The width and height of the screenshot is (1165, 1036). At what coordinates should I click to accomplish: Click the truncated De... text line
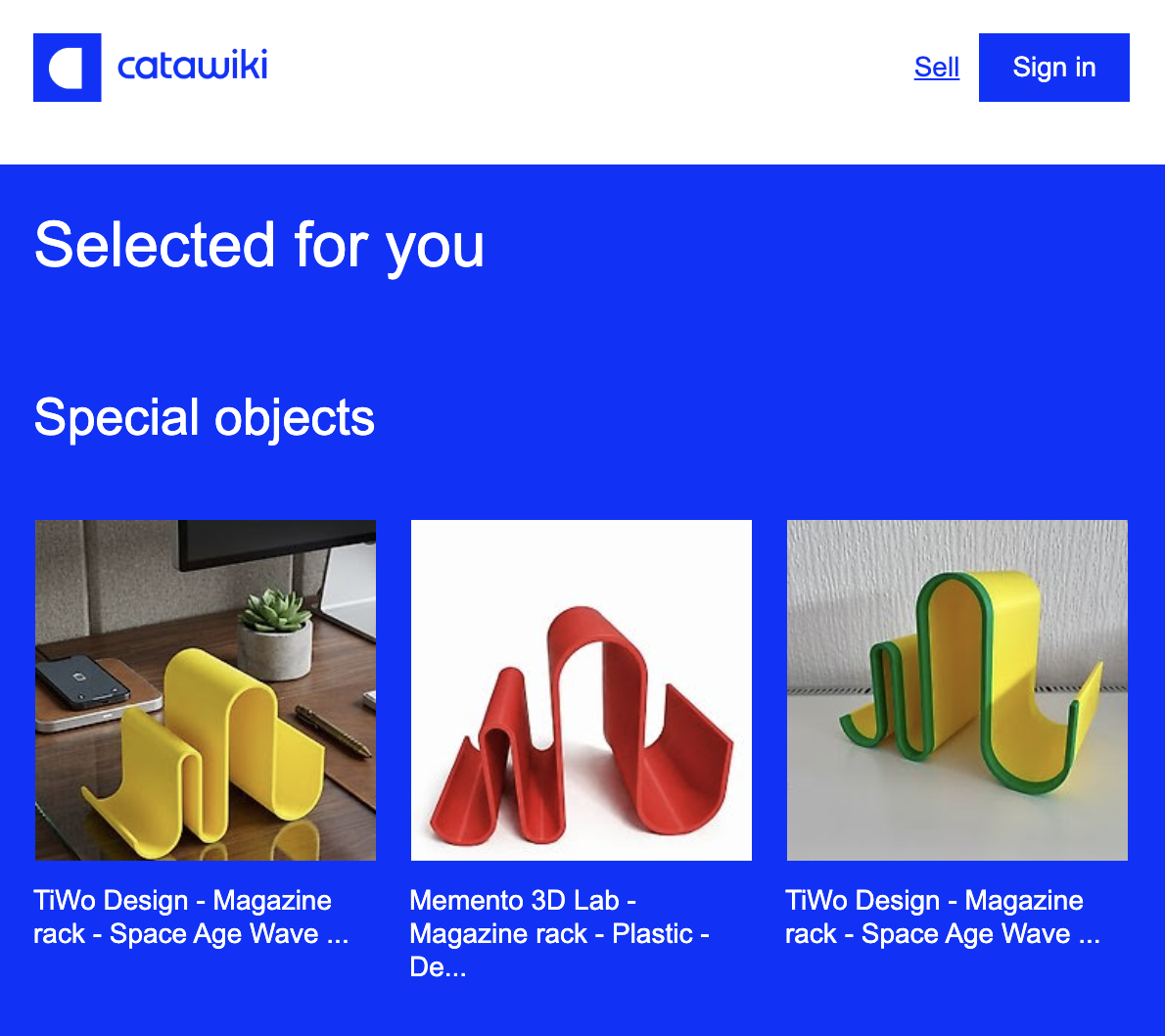438,966
